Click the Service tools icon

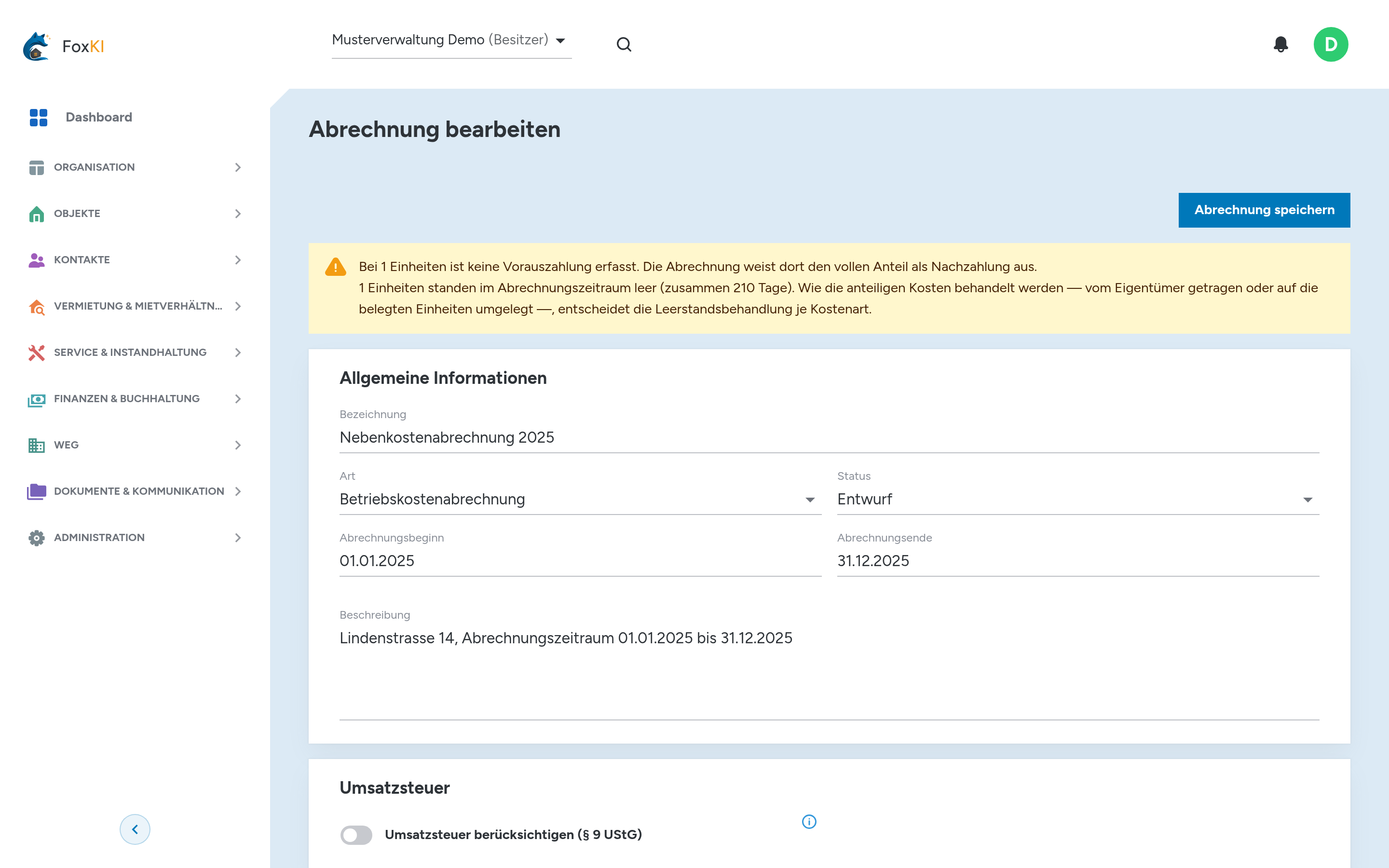[36, 353]
